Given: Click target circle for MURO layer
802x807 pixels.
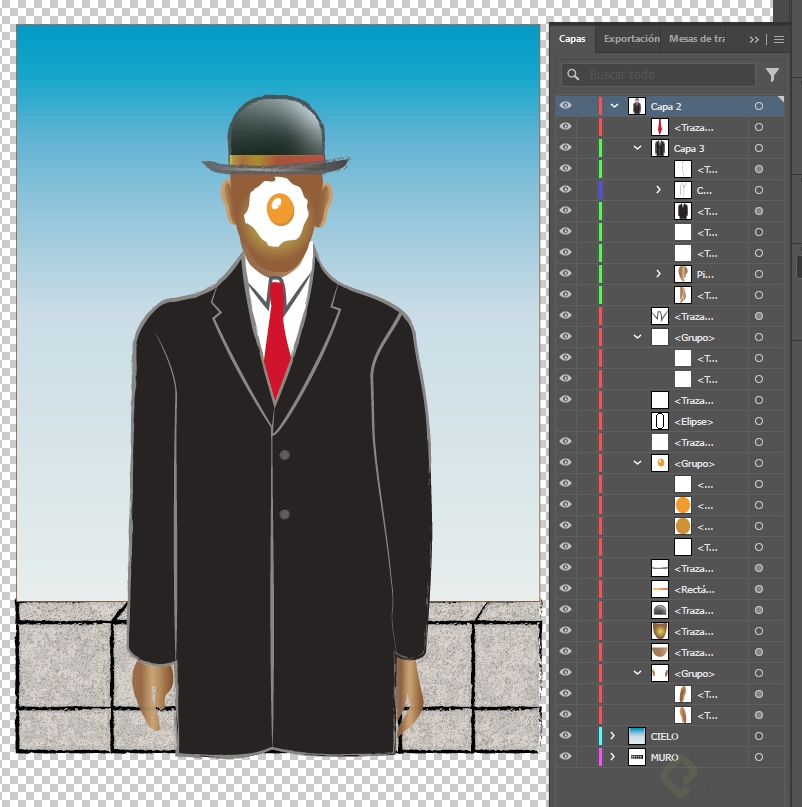Looking at the screenshot, I should tap(759, 757).
